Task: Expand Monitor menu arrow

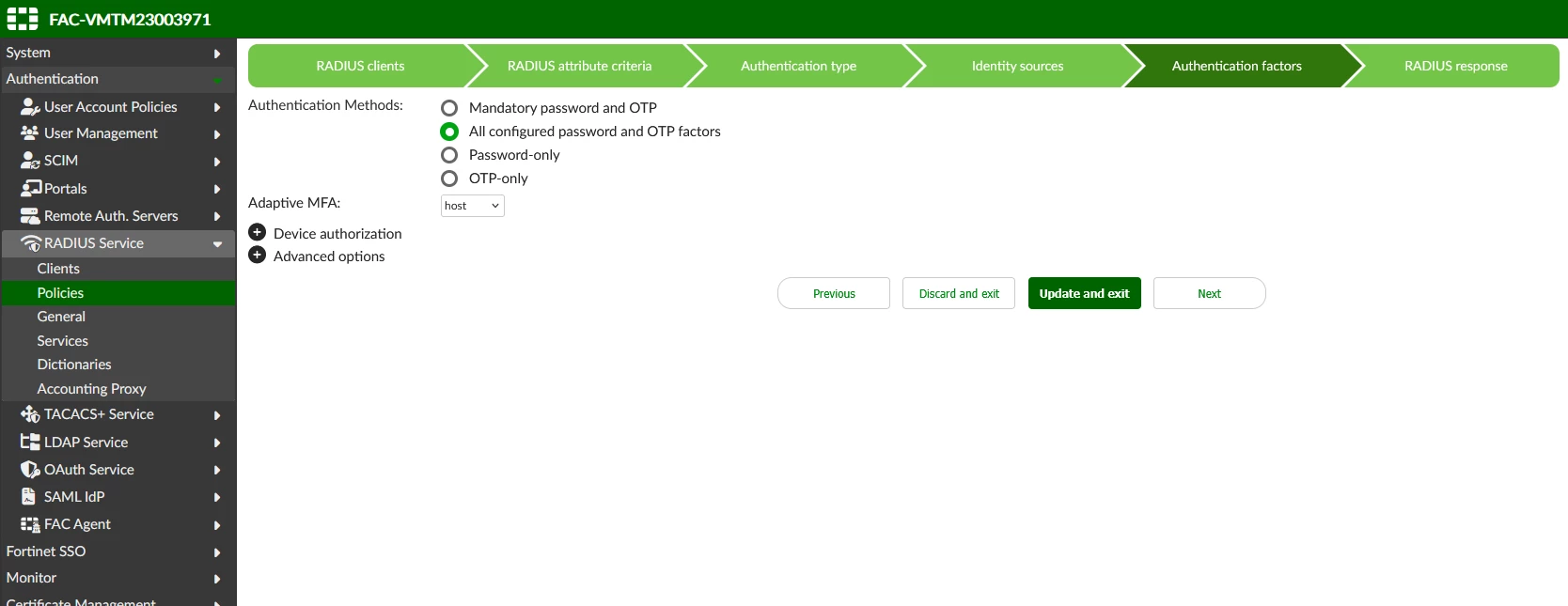Action: pos(217,579)
